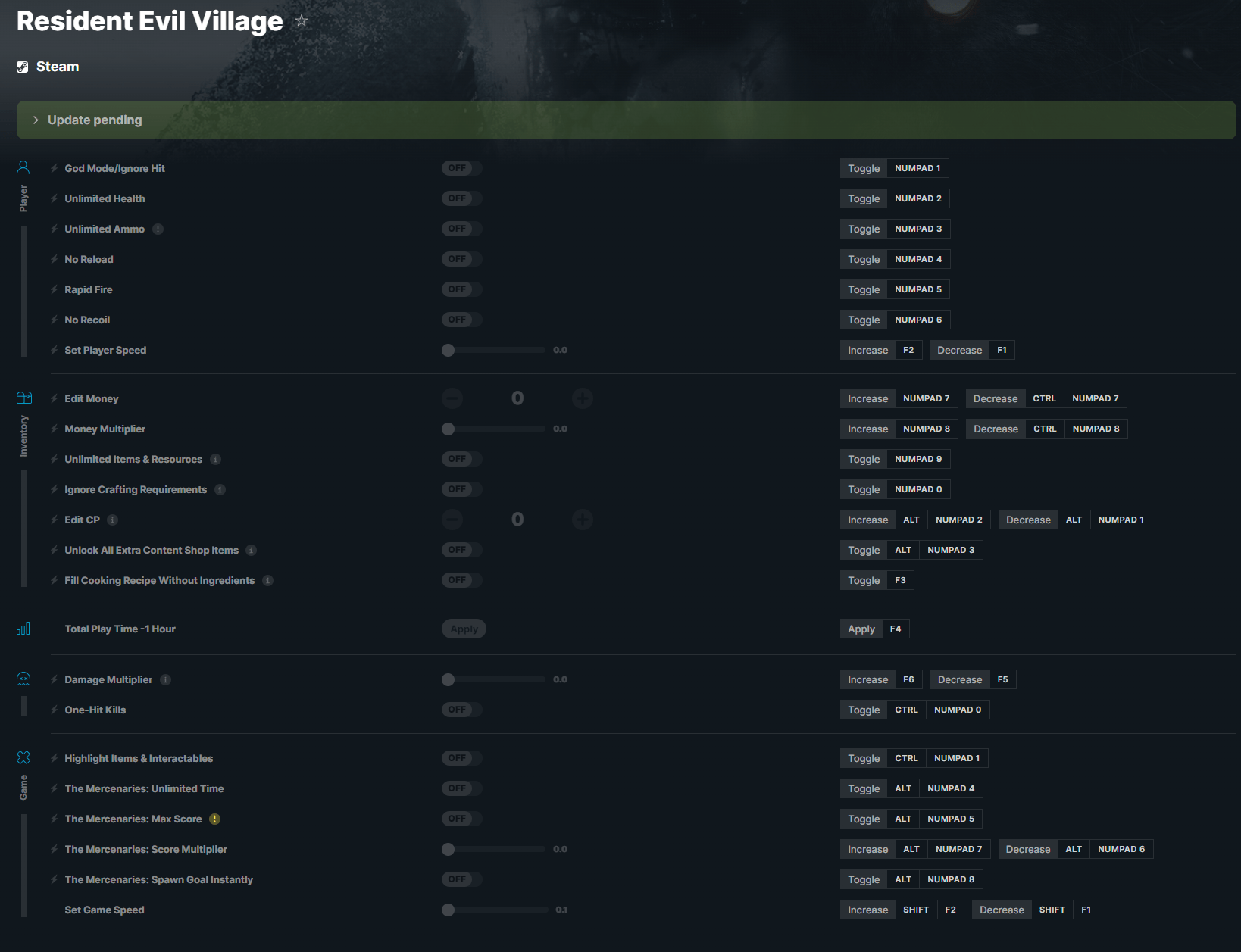
Task: Turn on The Mercenaries: Max Score switch
Action: (x=462, y=819)
